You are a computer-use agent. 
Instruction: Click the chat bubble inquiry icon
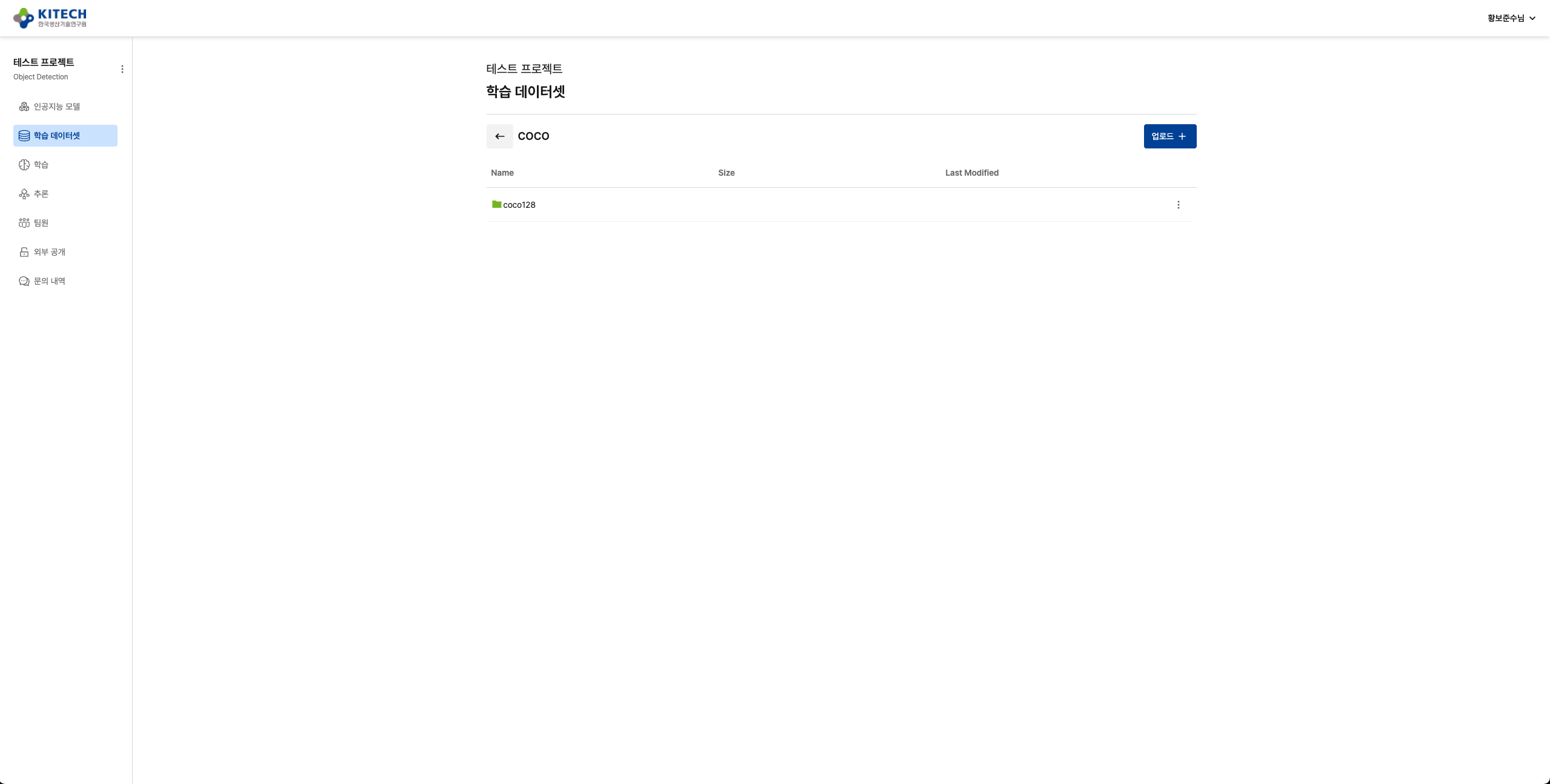click(24, 281)
